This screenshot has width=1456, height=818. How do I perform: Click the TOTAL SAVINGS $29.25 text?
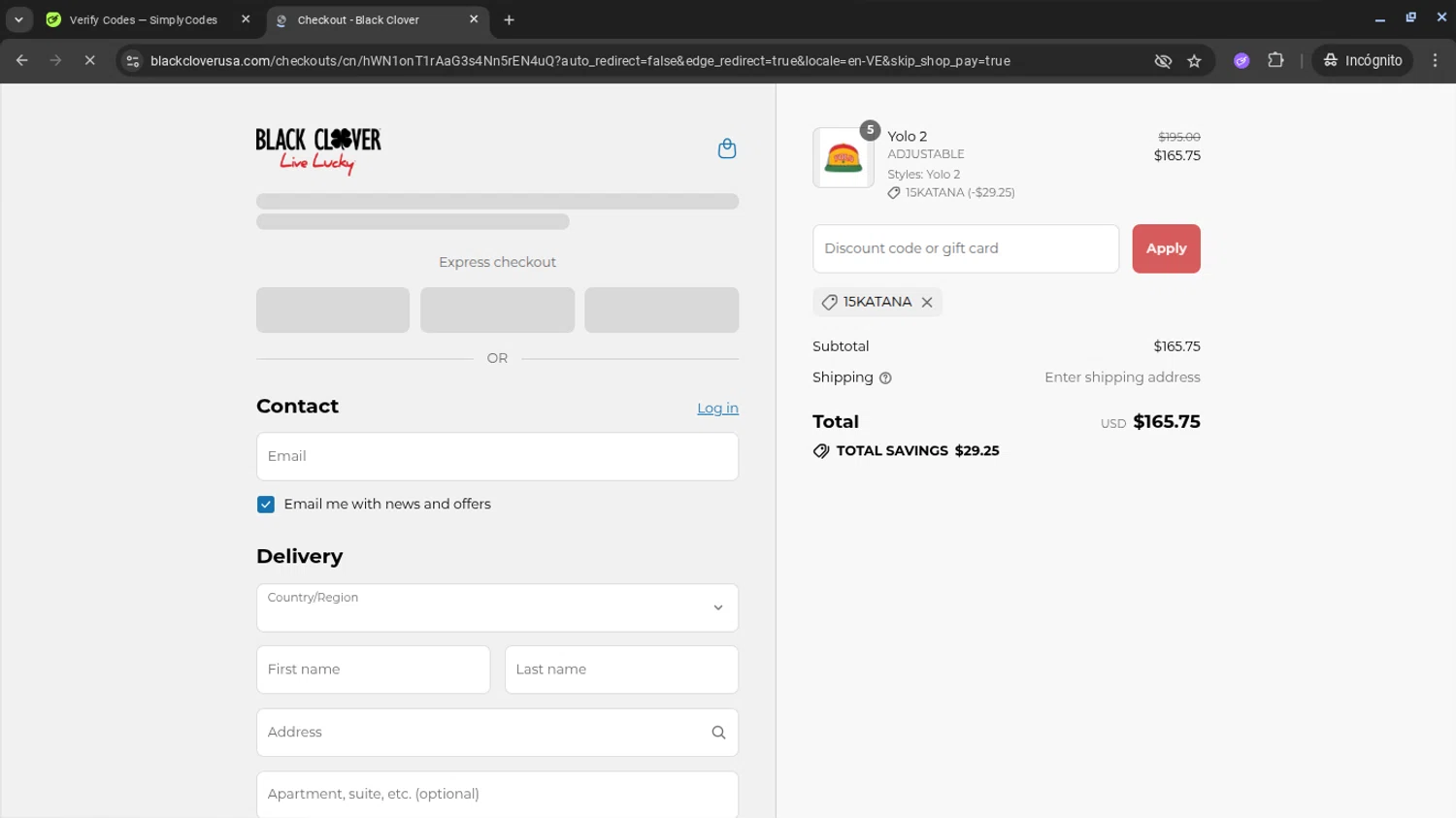click(x=917, y=451)
